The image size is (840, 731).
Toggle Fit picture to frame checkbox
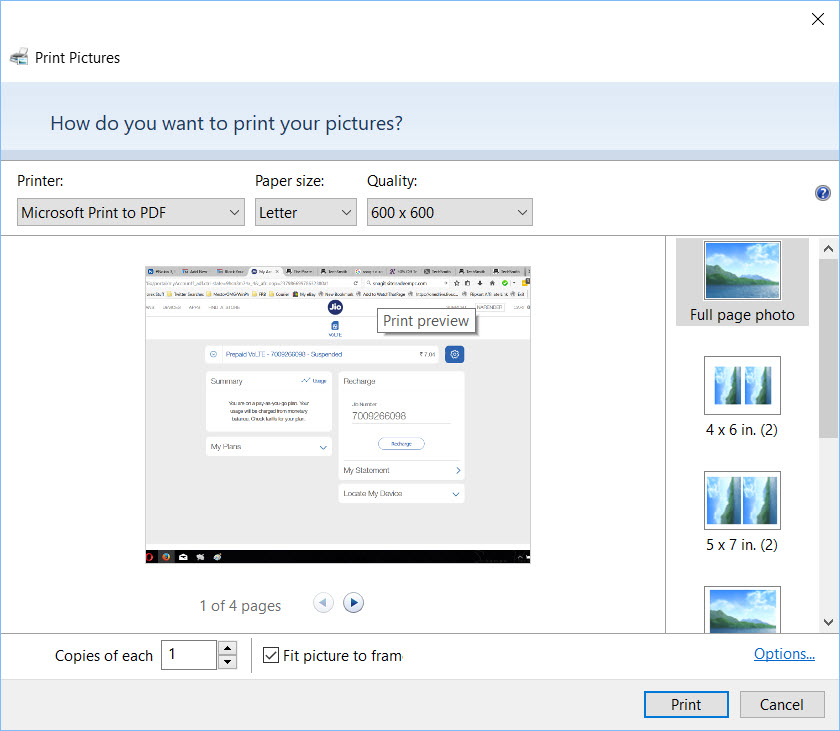tap(271, 655)
